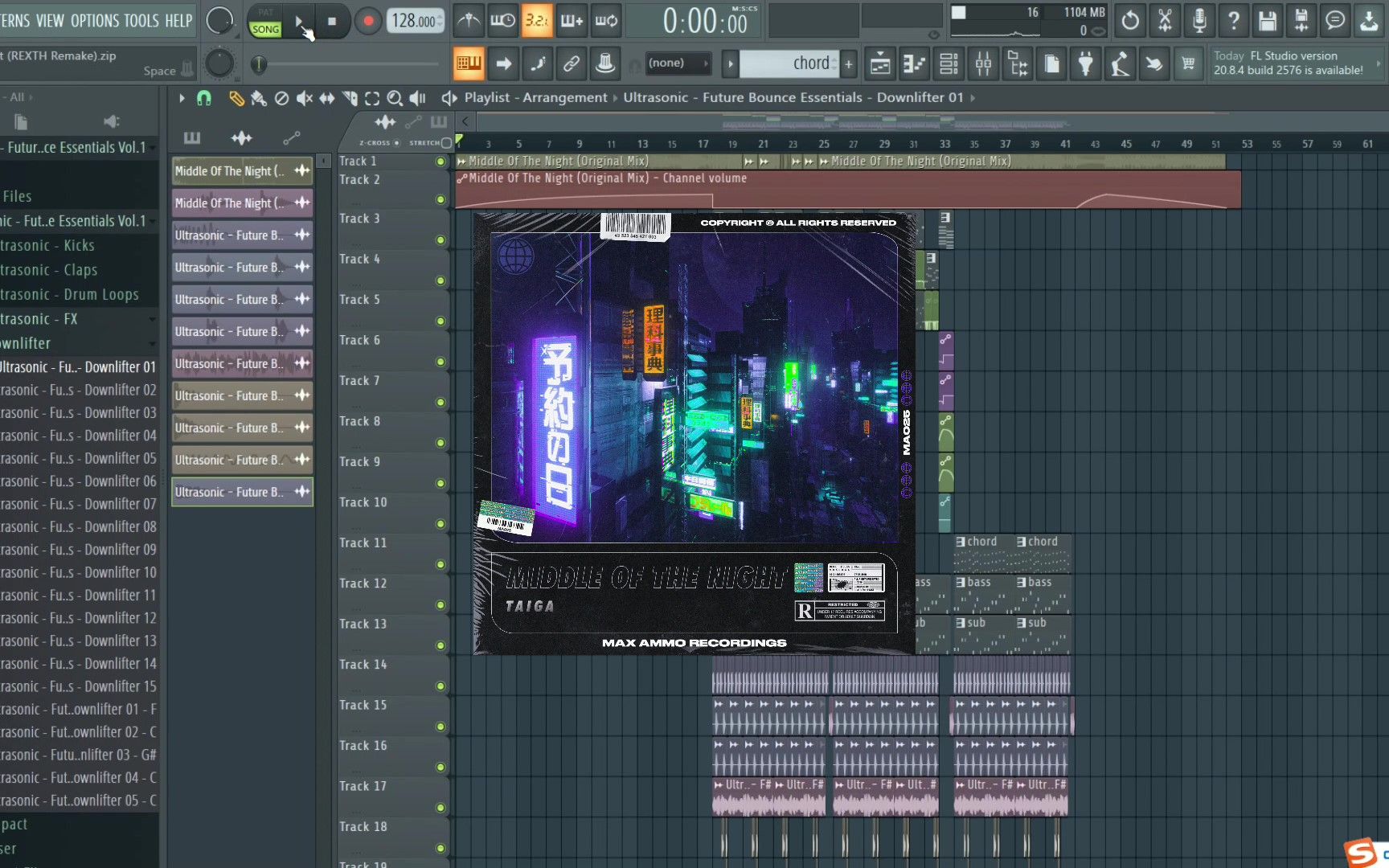Viewport: 1389px width, 868px height.
Task: Open the VIEW menu
Action: point(50,21)
